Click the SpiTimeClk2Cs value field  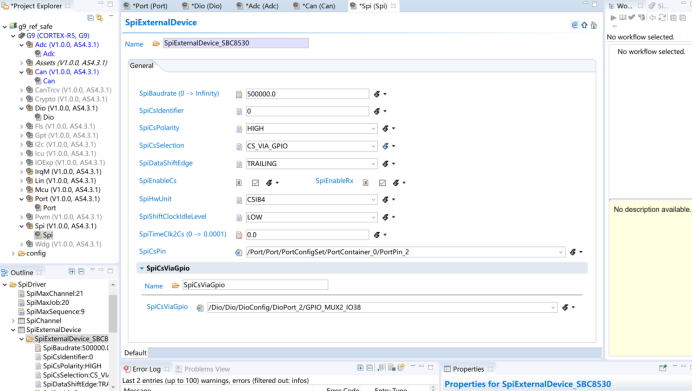click(307, 235)
